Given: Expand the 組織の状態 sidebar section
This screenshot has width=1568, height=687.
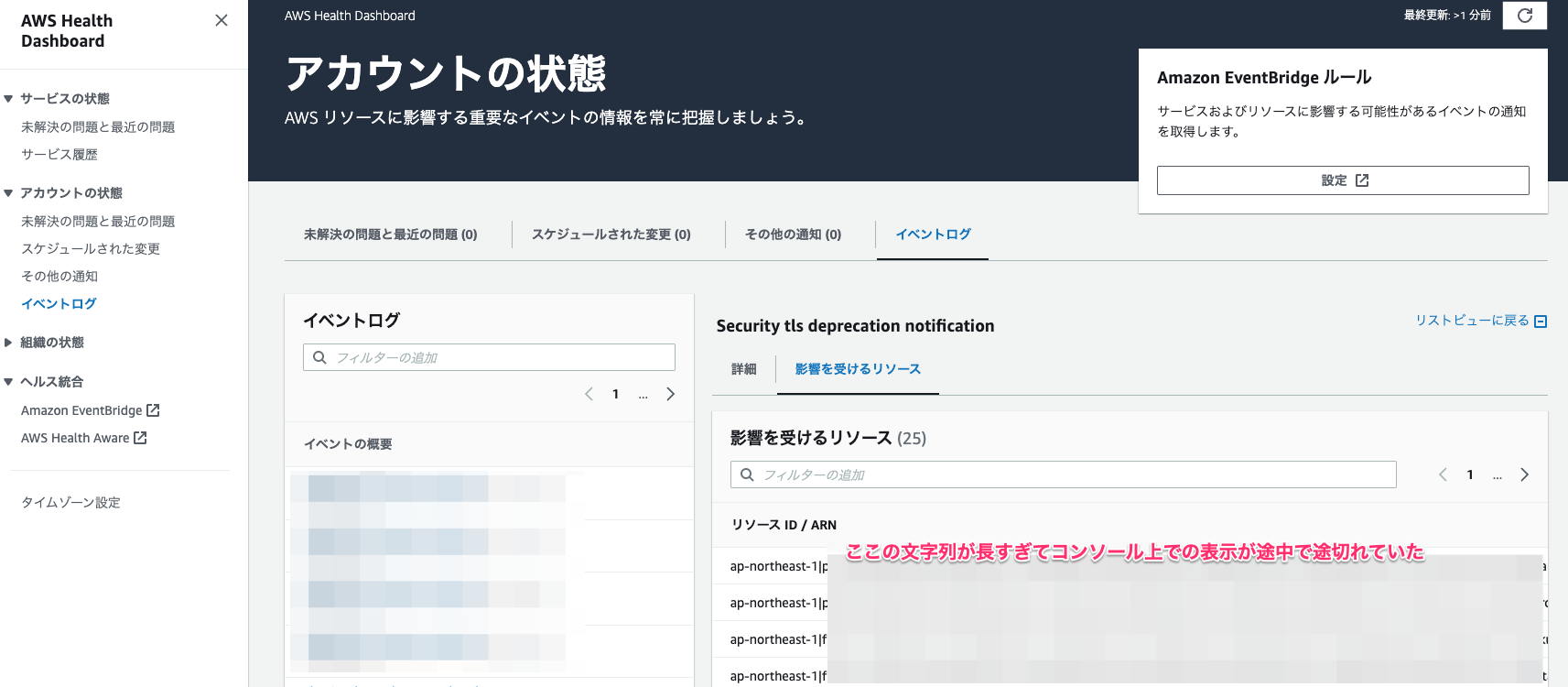Looking at the screenshot, I should (8, 343).
